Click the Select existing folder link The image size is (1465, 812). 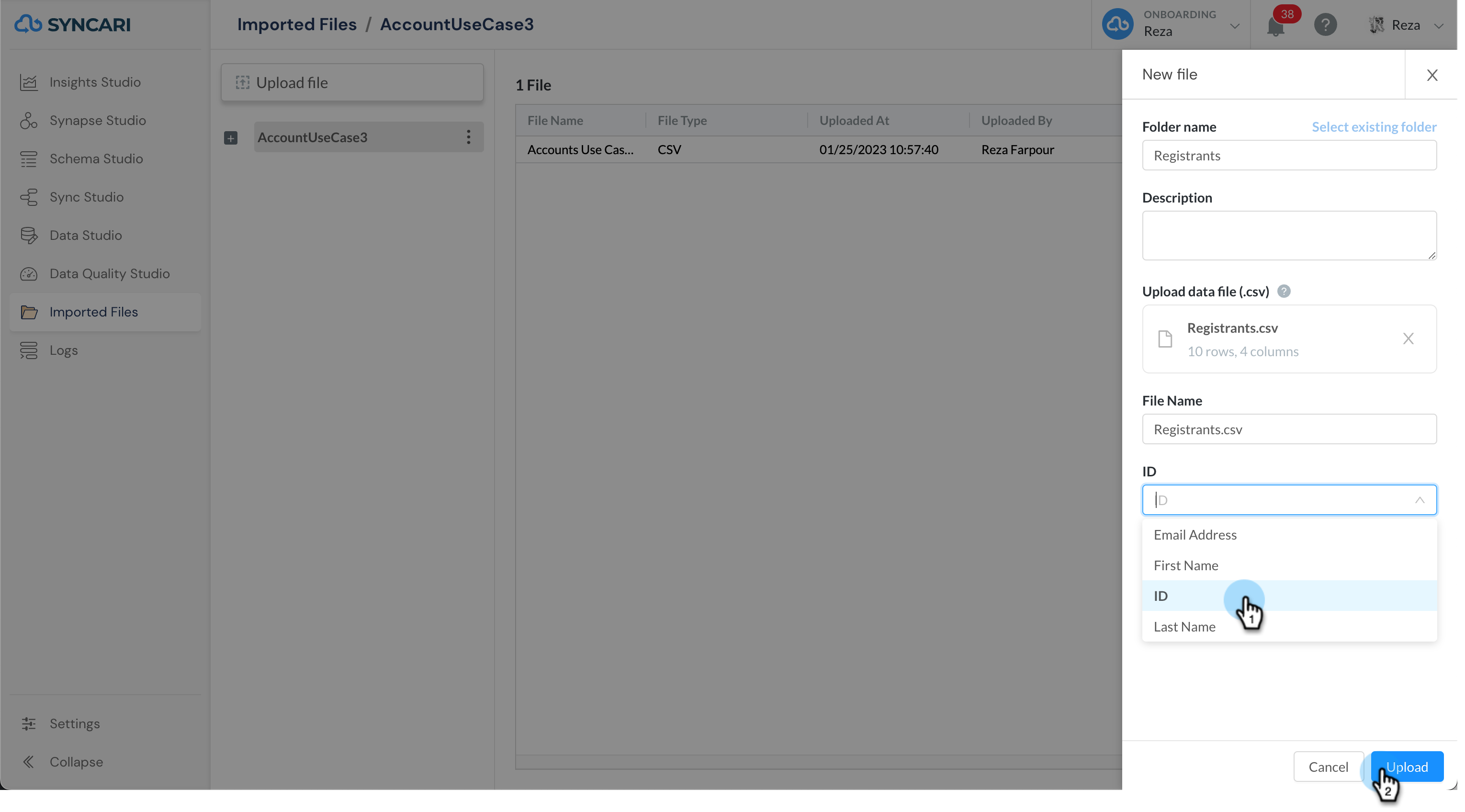pyautogui.click(x=1374, y=127)
